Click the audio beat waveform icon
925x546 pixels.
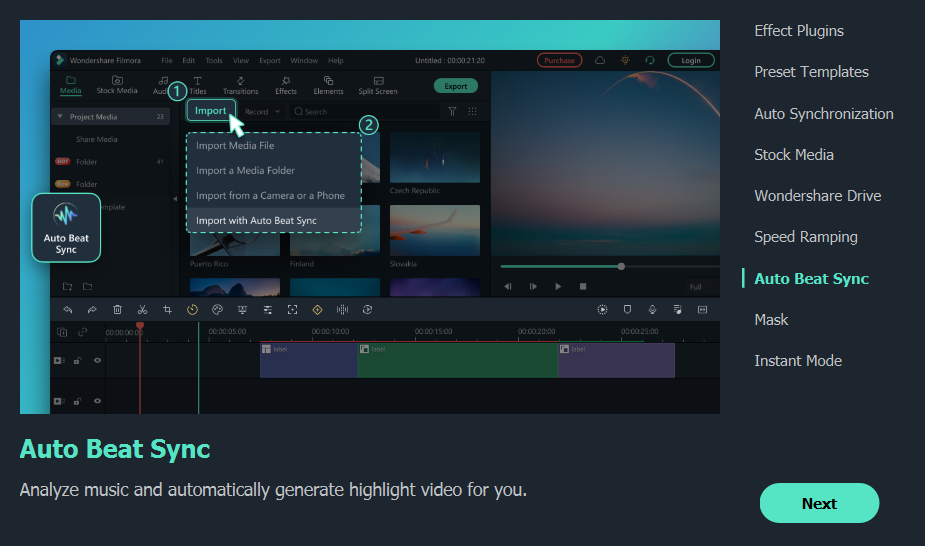tap(342, 310)
